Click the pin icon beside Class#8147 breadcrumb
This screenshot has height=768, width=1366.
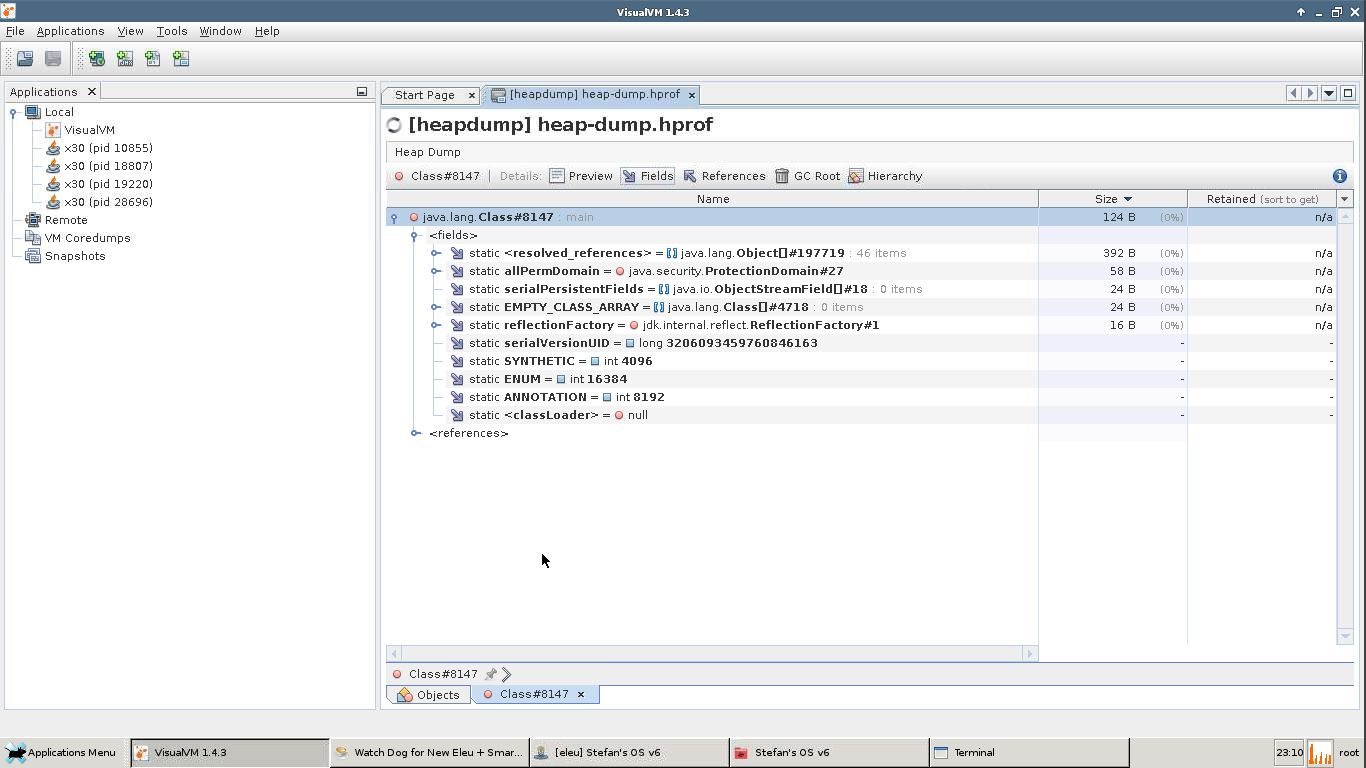point(490,674)
